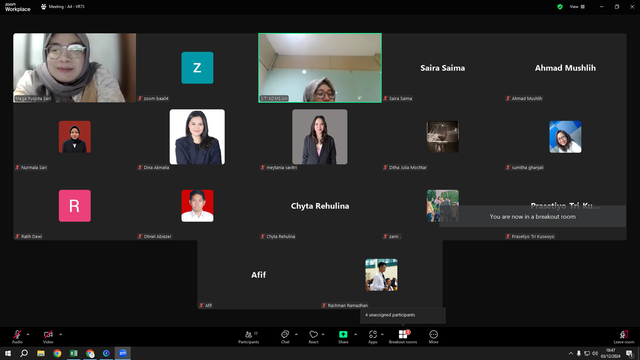The width and height of the screenshot is (640, 360).
Task: Select Dina Akmalia's profile photo
Action: 197,137
